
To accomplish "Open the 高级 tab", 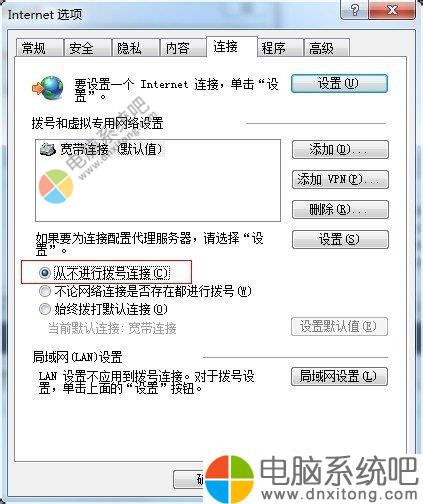I will pyautogui.click(x=327, y=48).
